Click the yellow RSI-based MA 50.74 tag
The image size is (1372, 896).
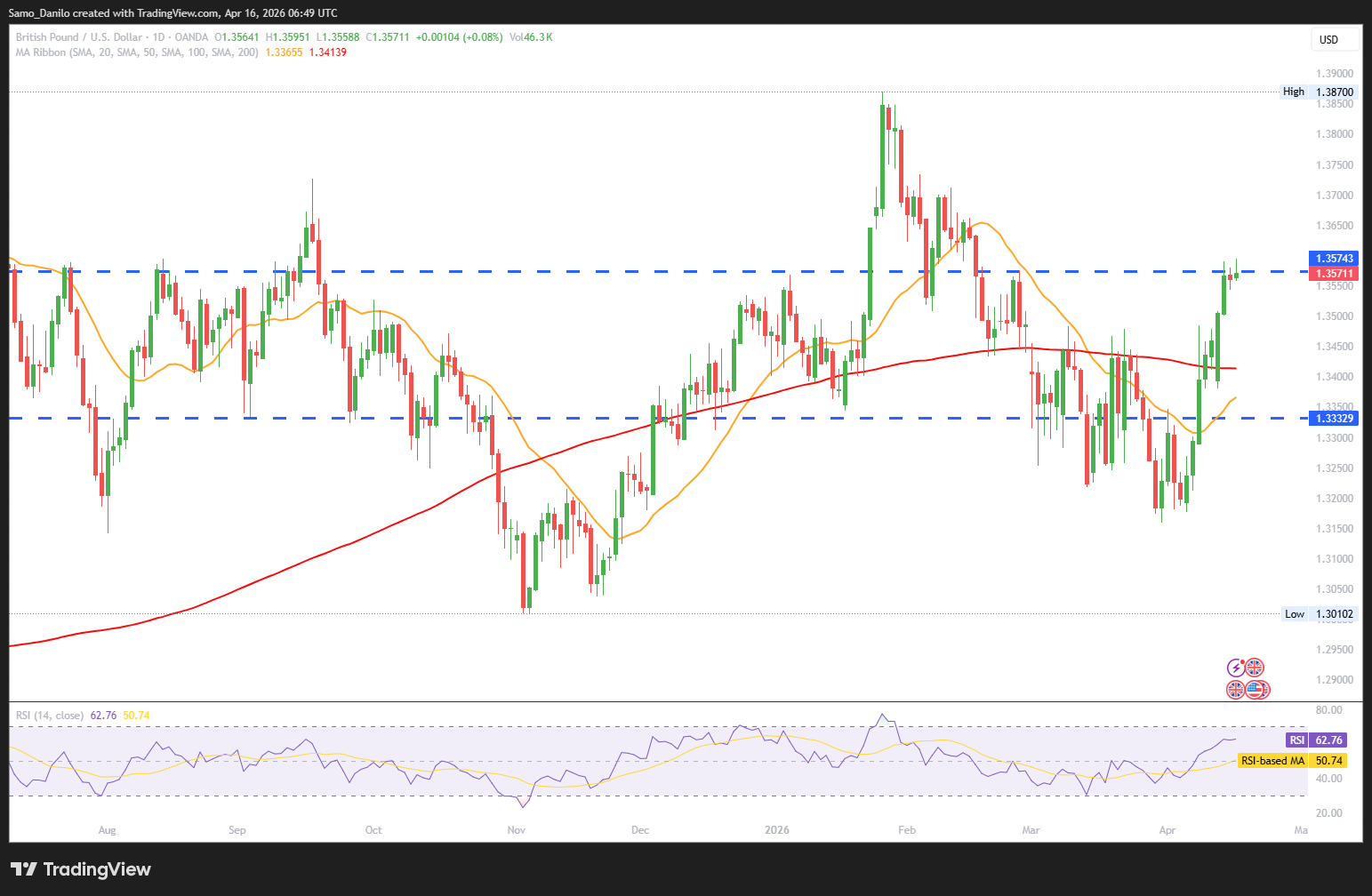[x=1292, y=761]
